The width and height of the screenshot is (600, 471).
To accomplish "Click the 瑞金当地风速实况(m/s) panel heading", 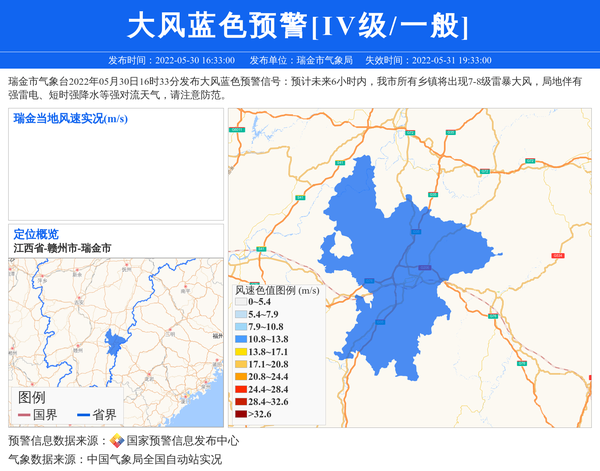I will pos(70,119).
